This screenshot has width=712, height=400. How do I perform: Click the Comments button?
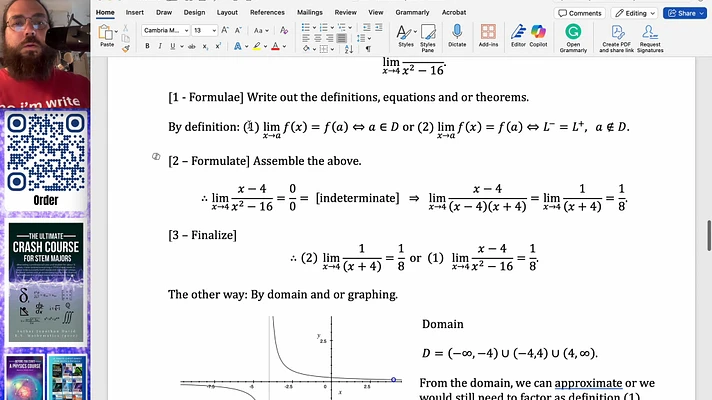[579, 13]
